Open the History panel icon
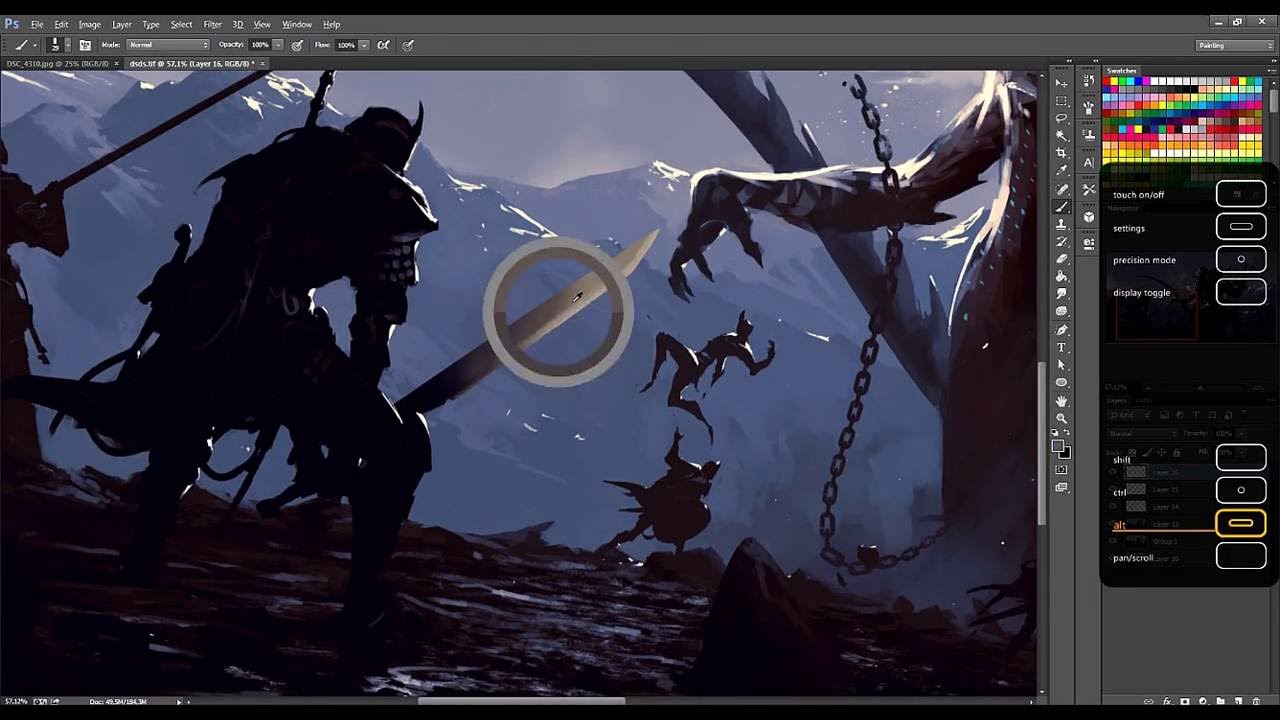The width and height of the screenshot is (1280, 720). 1089,80
